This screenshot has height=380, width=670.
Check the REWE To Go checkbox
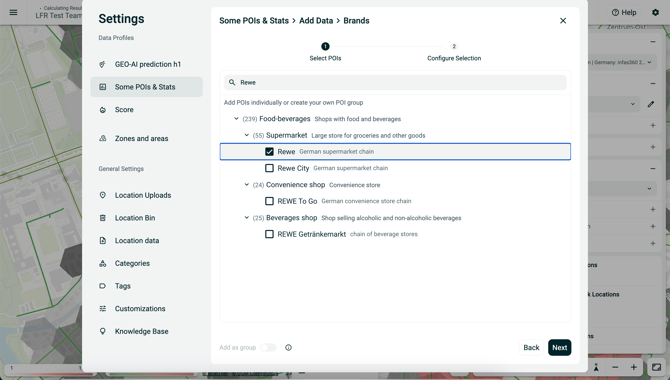coord(269,201)
